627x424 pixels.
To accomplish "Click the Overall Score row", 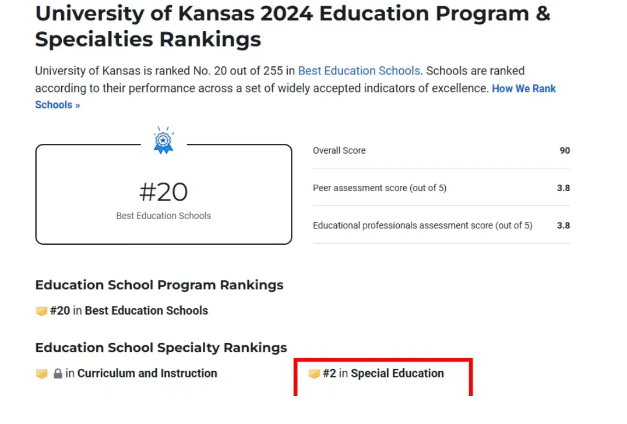I will 441,151.
